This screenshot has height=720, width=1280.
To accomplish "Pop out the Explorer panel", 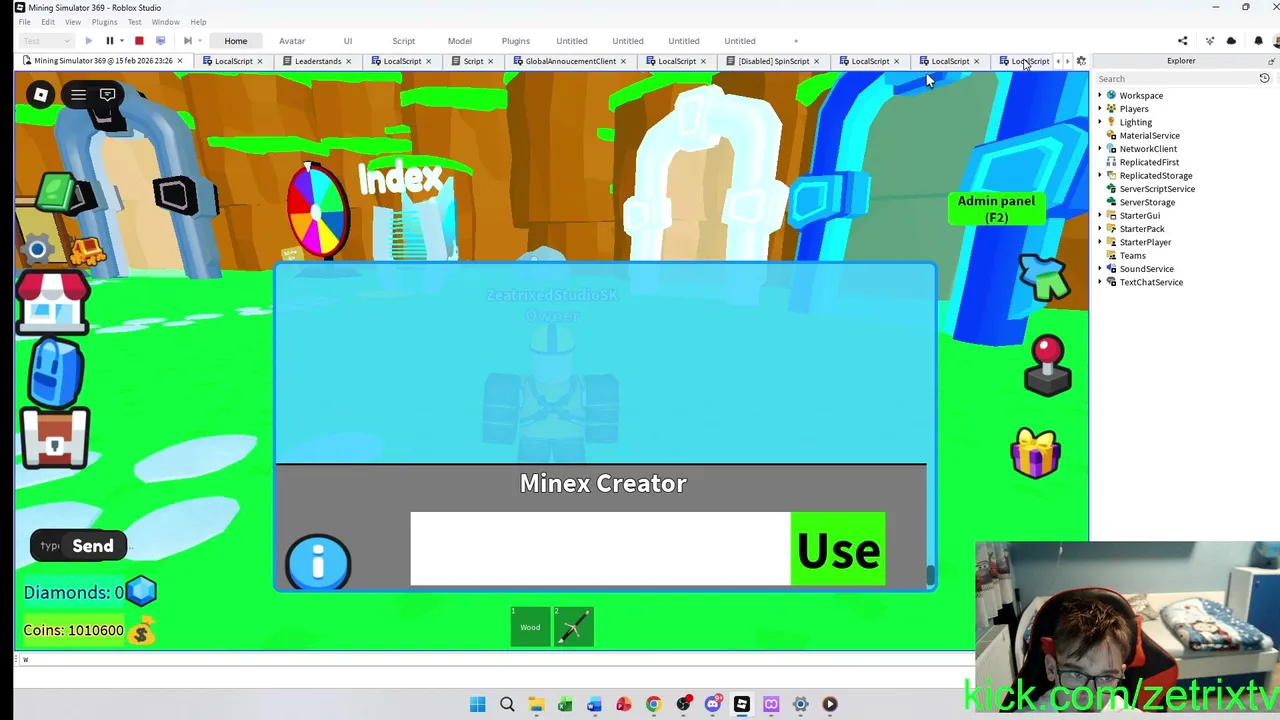I will (x=1271, y=61).
